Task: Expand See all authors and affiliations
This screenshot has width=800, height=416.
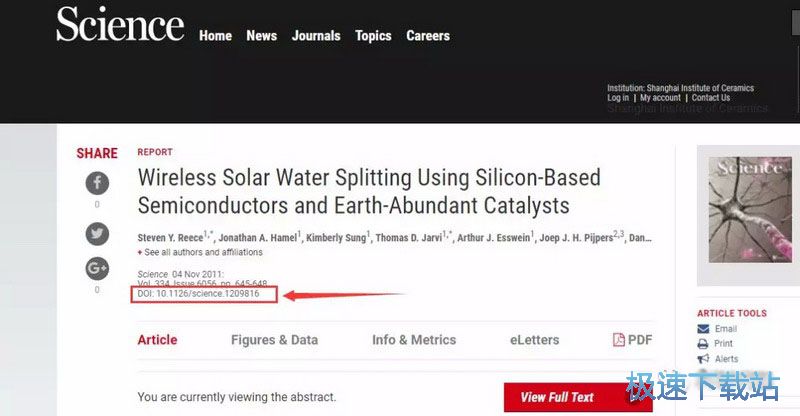Action: click(x=200, y=252)
